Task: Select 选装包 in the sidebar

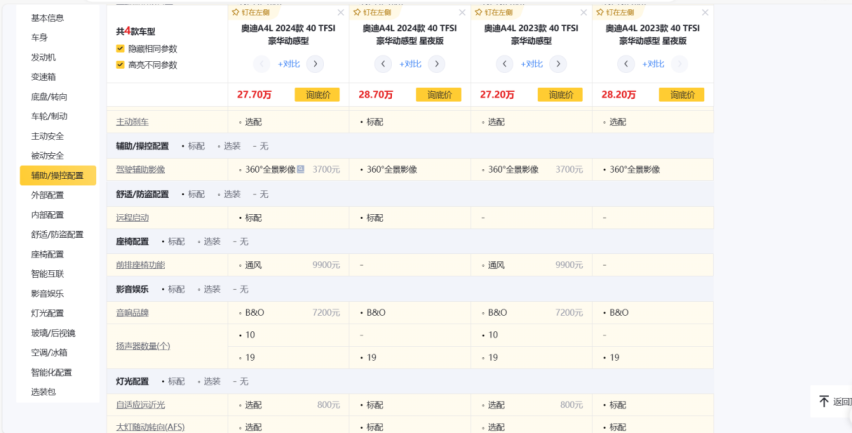Action: pyautogui.click(x=43, y=392)
